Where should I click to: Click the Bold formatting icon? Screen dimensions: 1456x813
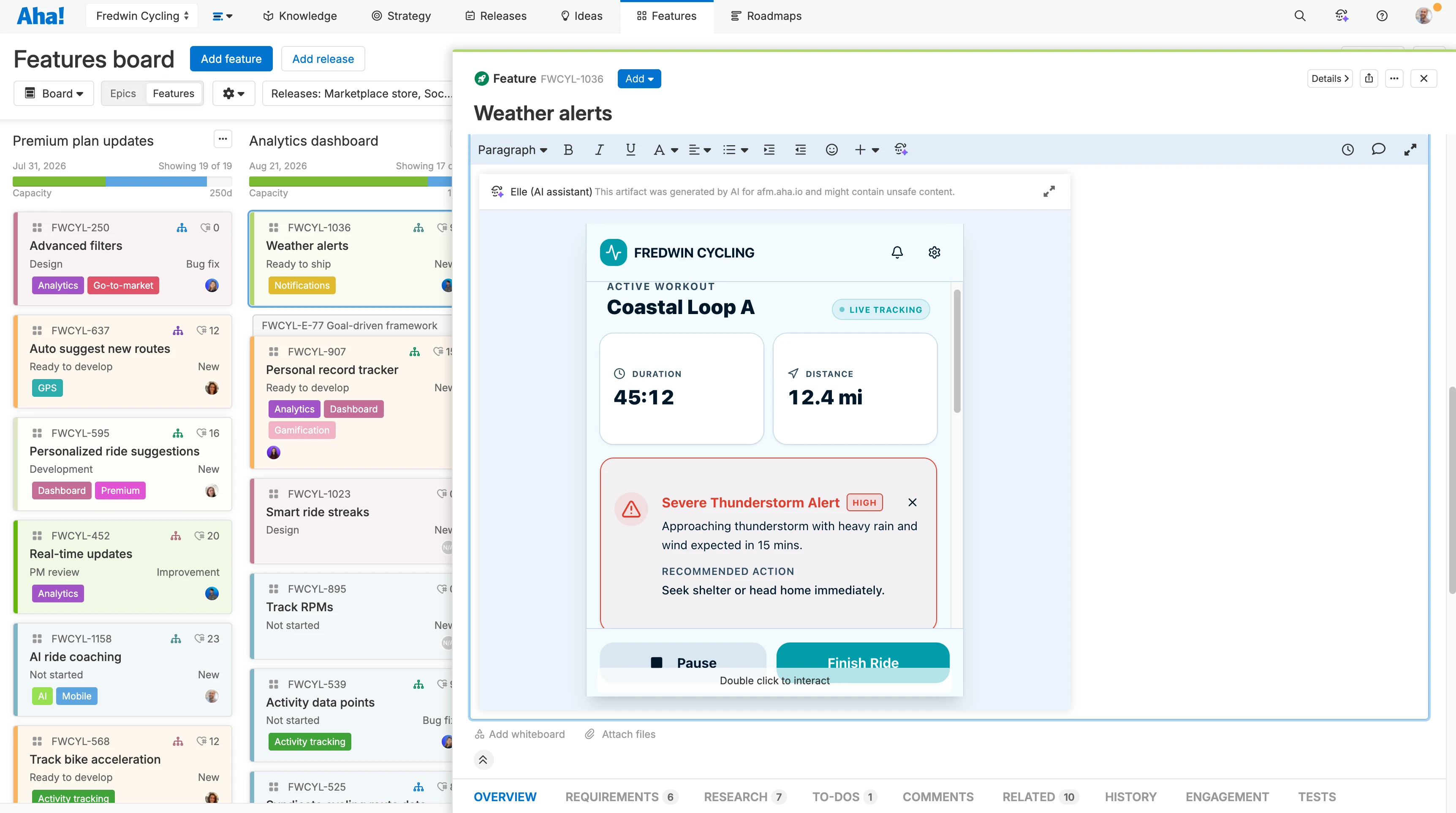pyautogui.click(x=568, y=150)
